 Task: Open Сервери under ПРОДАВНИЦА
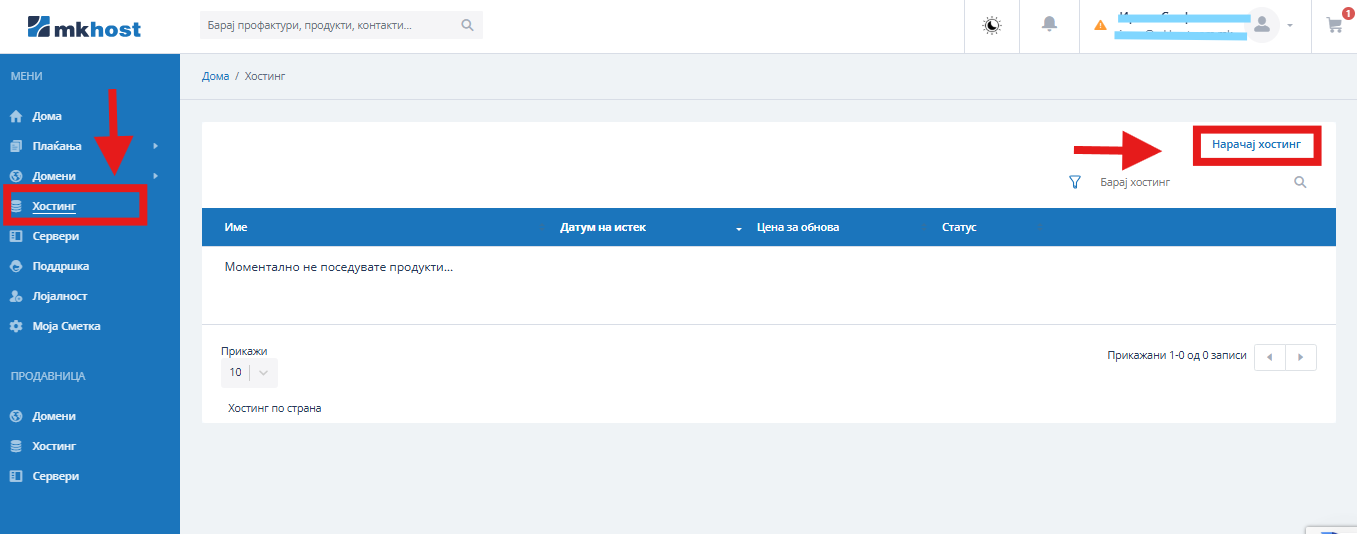[56, 476]
